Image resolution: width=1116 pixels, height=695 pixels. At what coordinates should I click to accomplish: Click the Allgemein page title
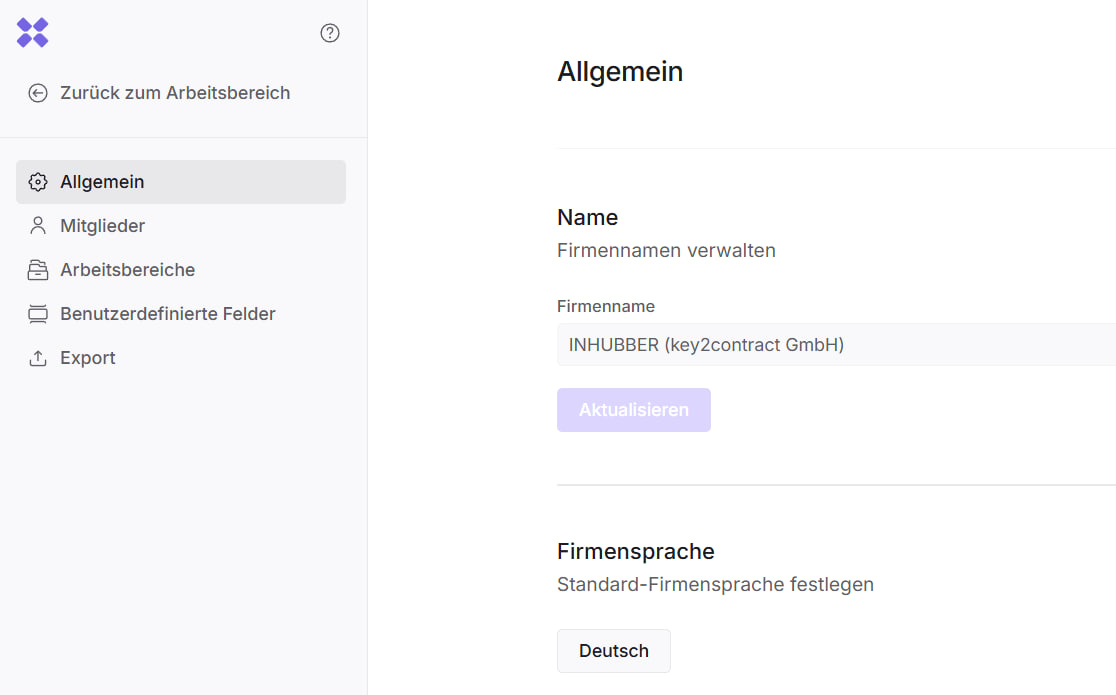coord(620,72)
